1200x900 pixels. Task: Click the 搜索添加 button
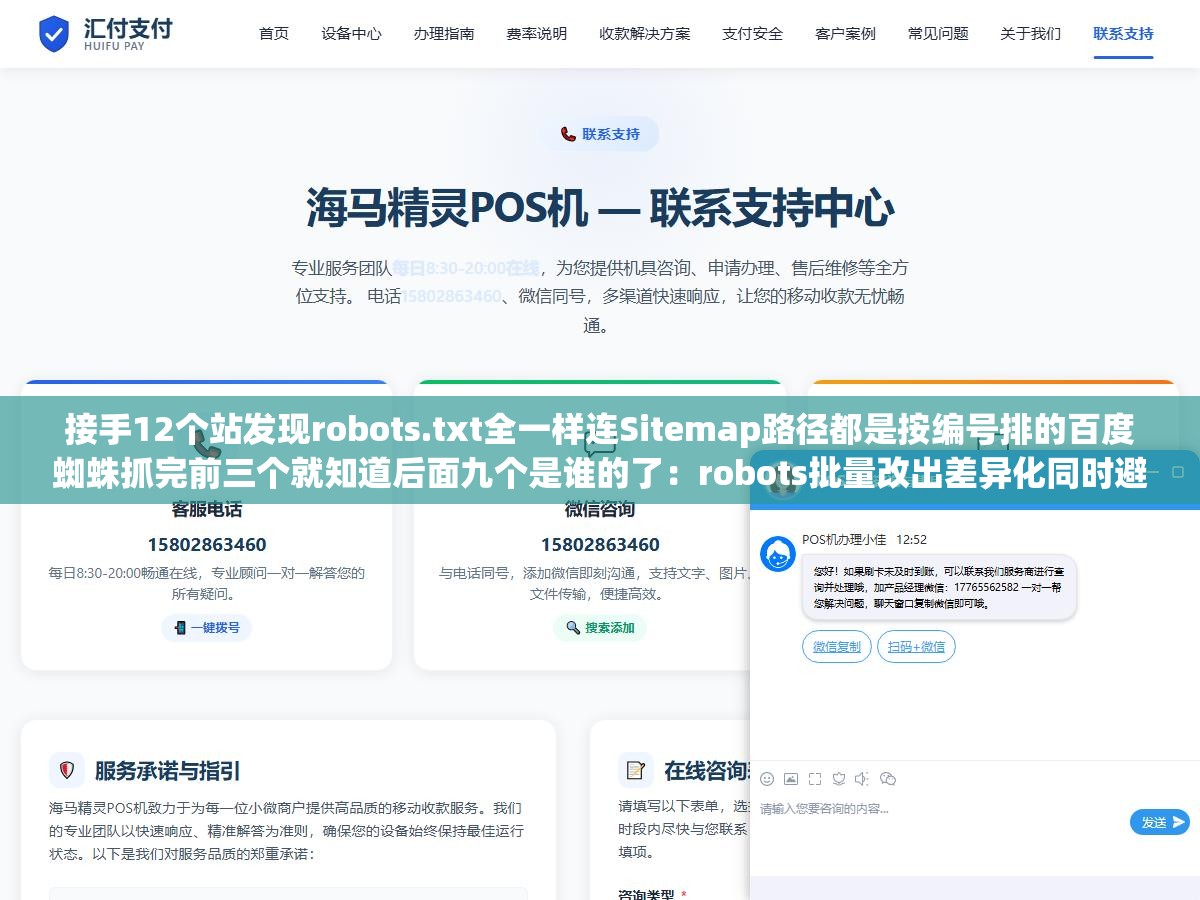click(600, 628)
